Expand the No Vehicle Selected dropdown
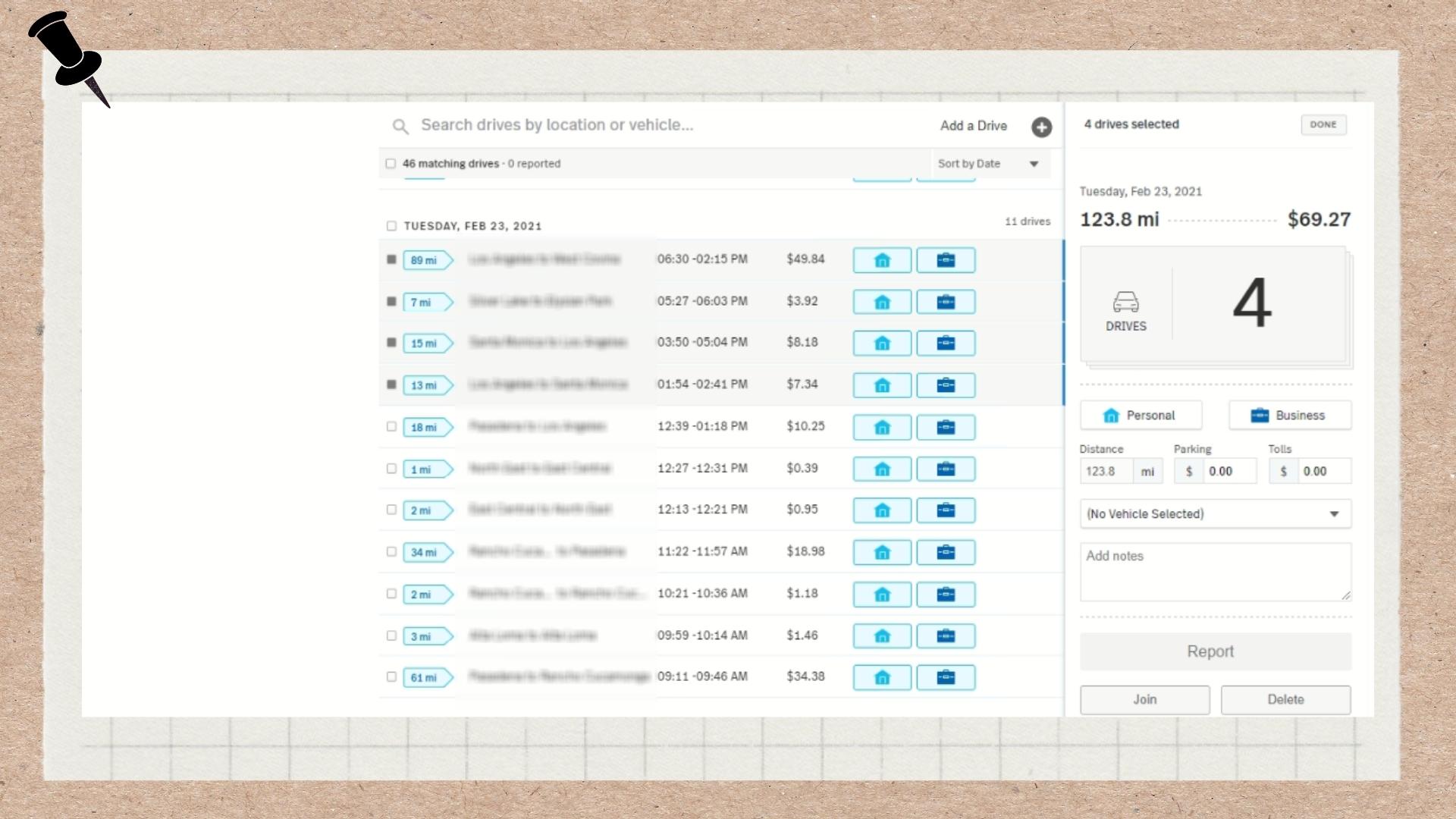Viewport: 1456px width, 819px height. coord(1215,514)
